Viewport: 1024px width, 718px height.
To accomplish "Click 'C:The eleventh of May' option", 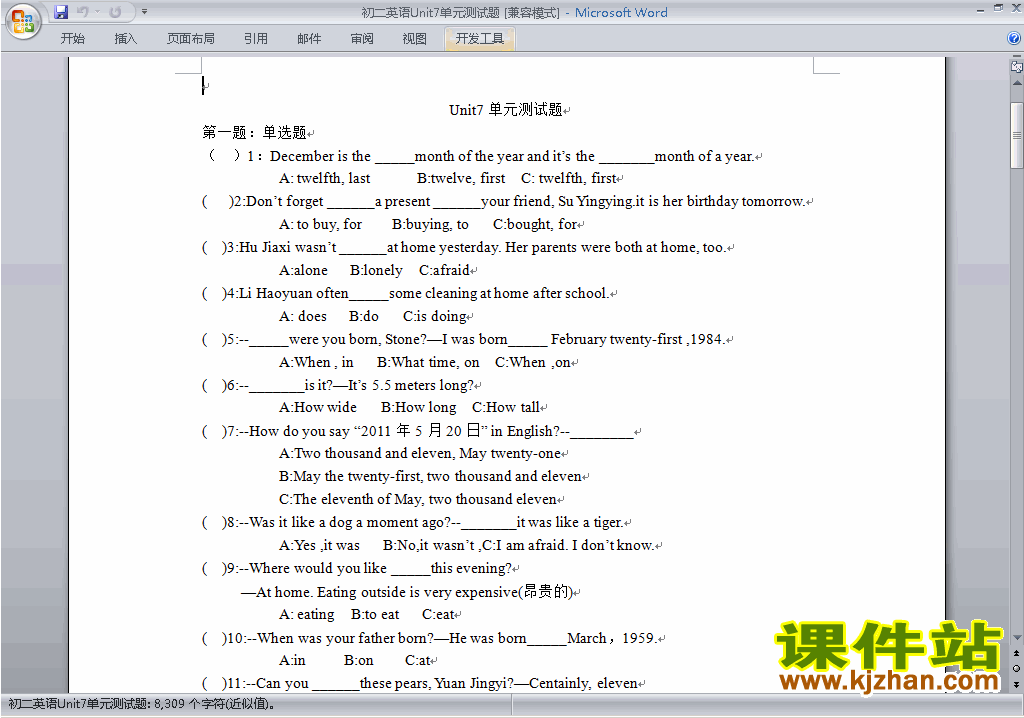I will point(418,499).
